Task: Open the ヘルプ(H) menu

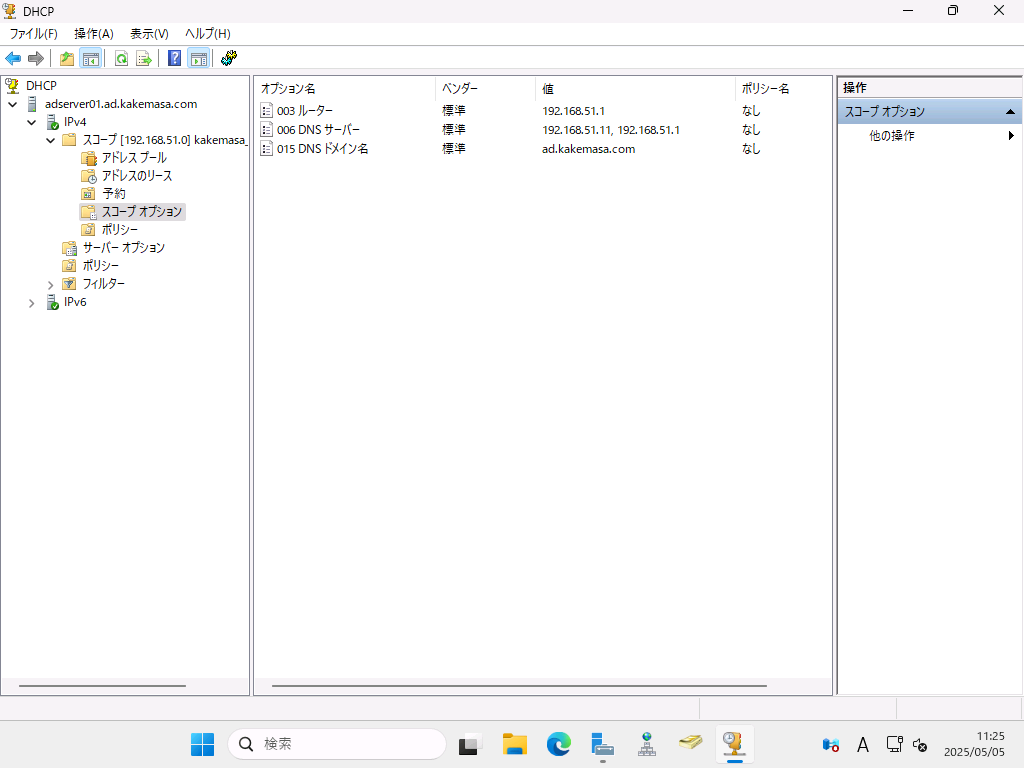Action: 208,34
